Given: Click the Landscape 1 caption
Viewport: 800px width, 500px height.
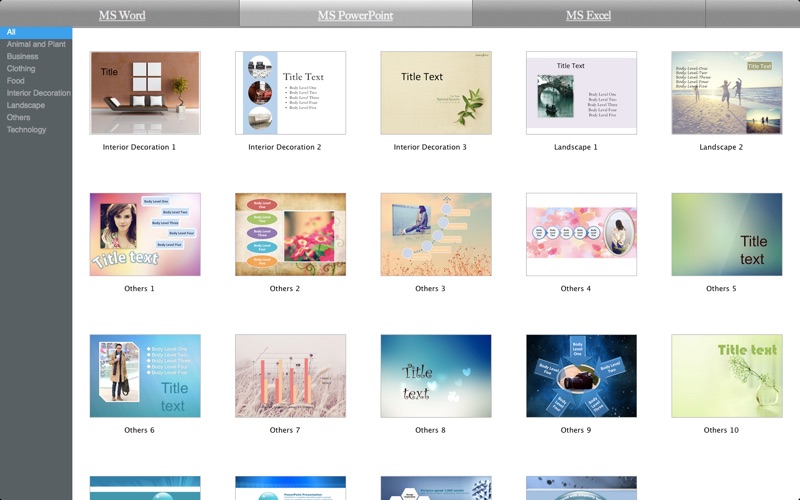Looking at the screenshot, I should coord(576,147).
